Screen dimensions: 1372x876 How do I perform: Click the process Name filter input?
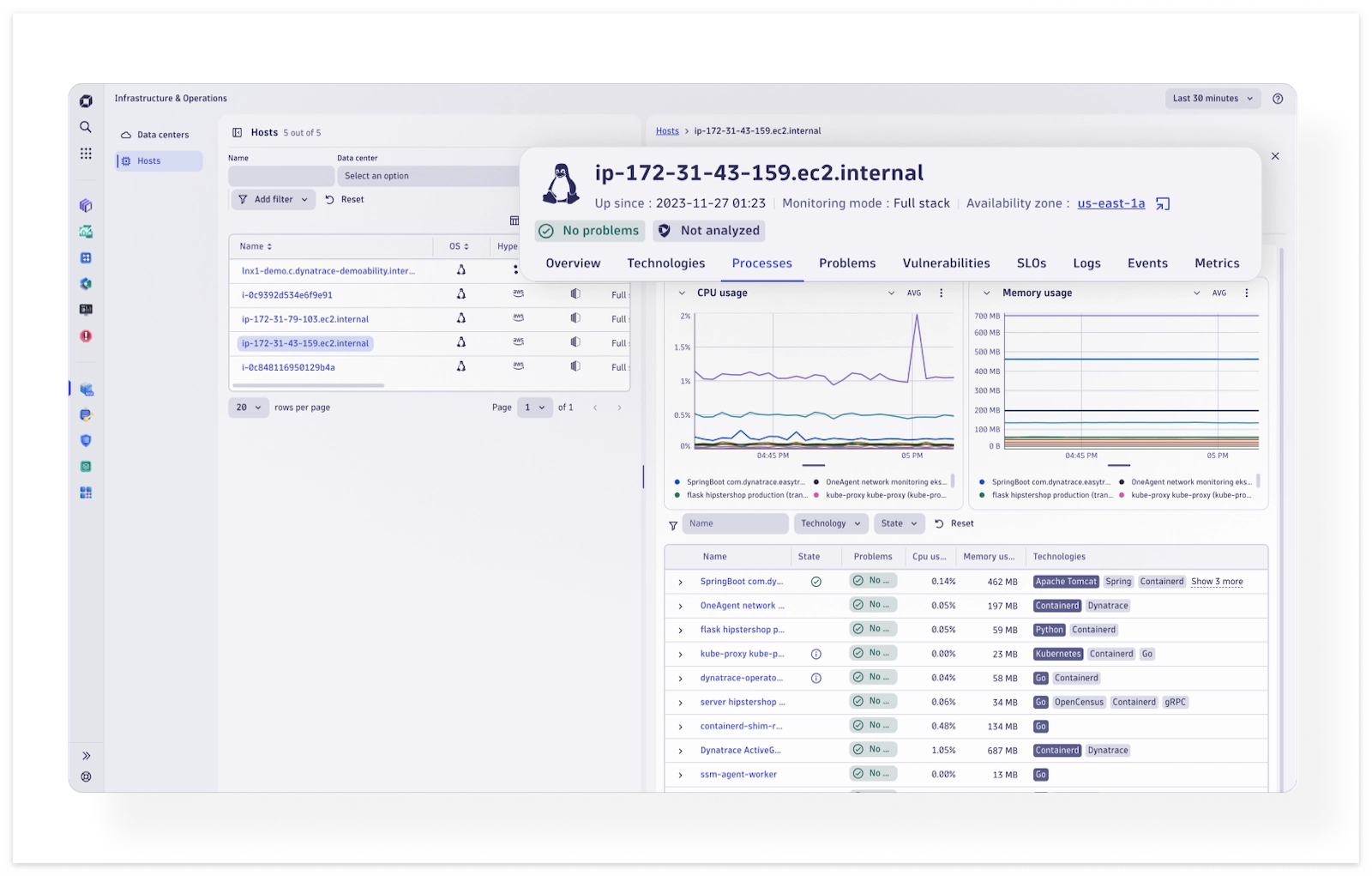click(x=735, y=524)
